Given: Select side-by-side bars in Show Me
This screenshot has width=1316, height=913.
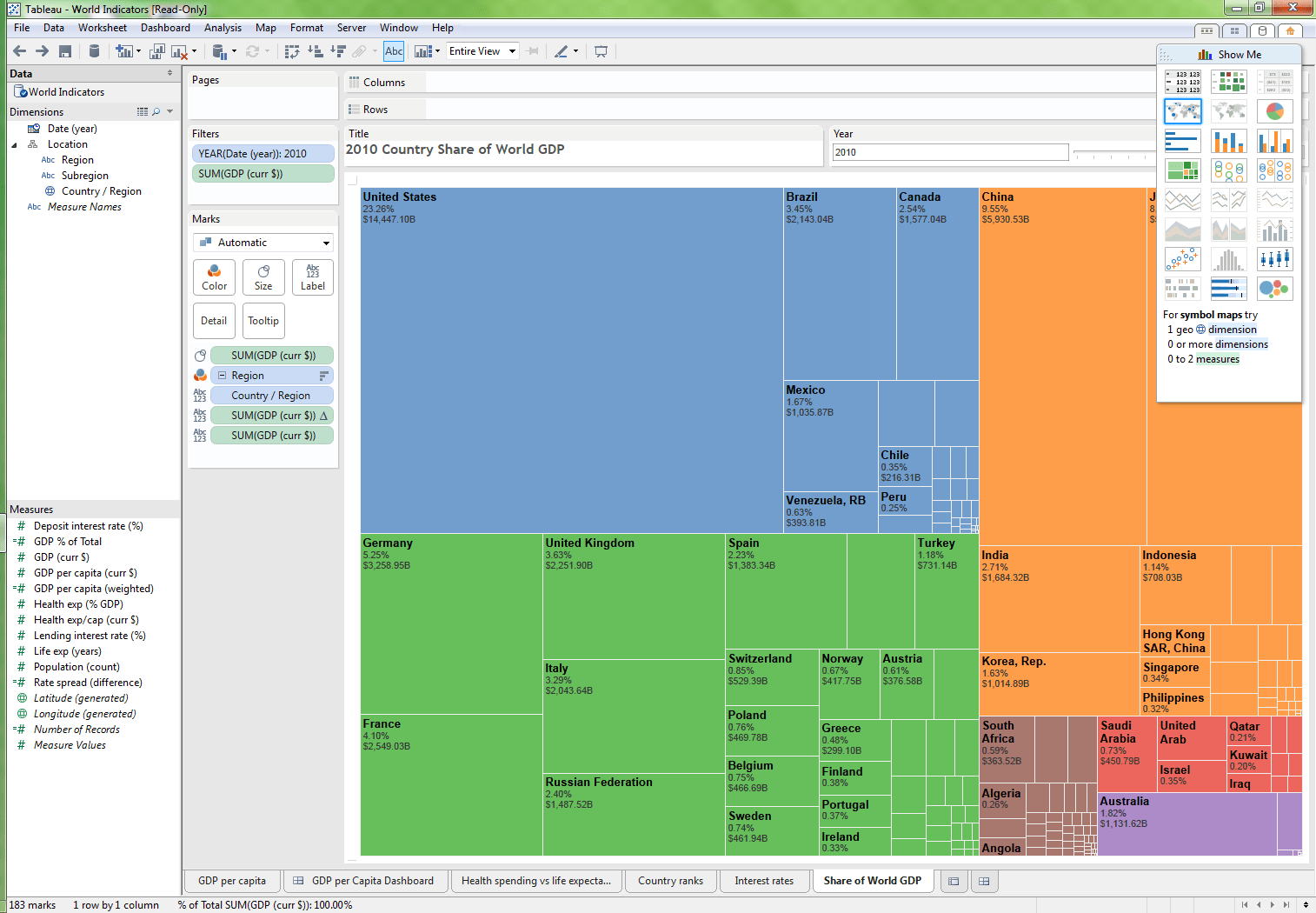Looking at the screenshot, I should [x=1274, y=141].
